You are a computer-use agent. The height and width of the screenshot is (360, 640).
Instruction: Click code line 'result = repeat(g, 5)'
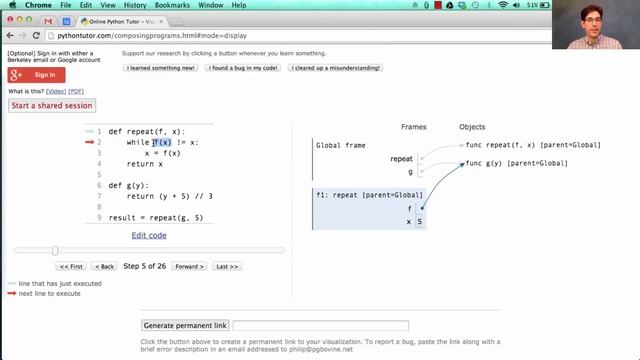point(156,218)
